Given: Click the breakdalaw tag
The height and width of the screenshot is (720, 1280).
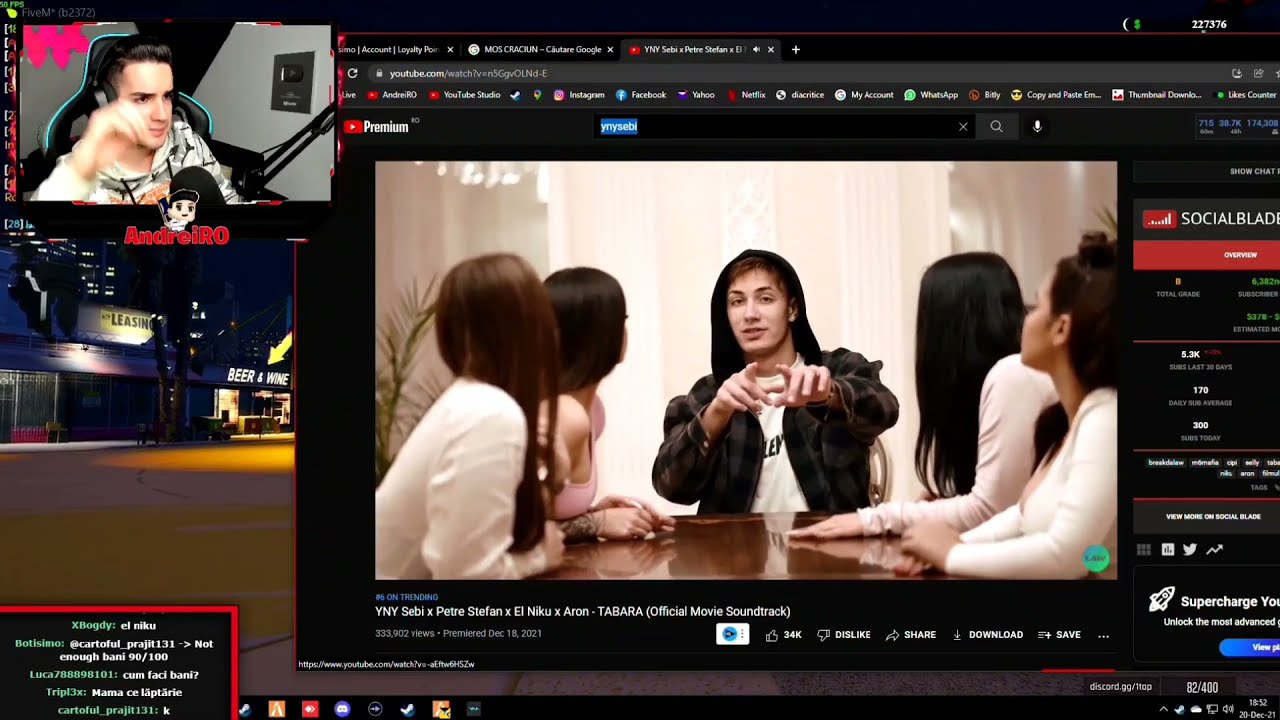Looking at the screenshot, I should tap(1166, 463).
